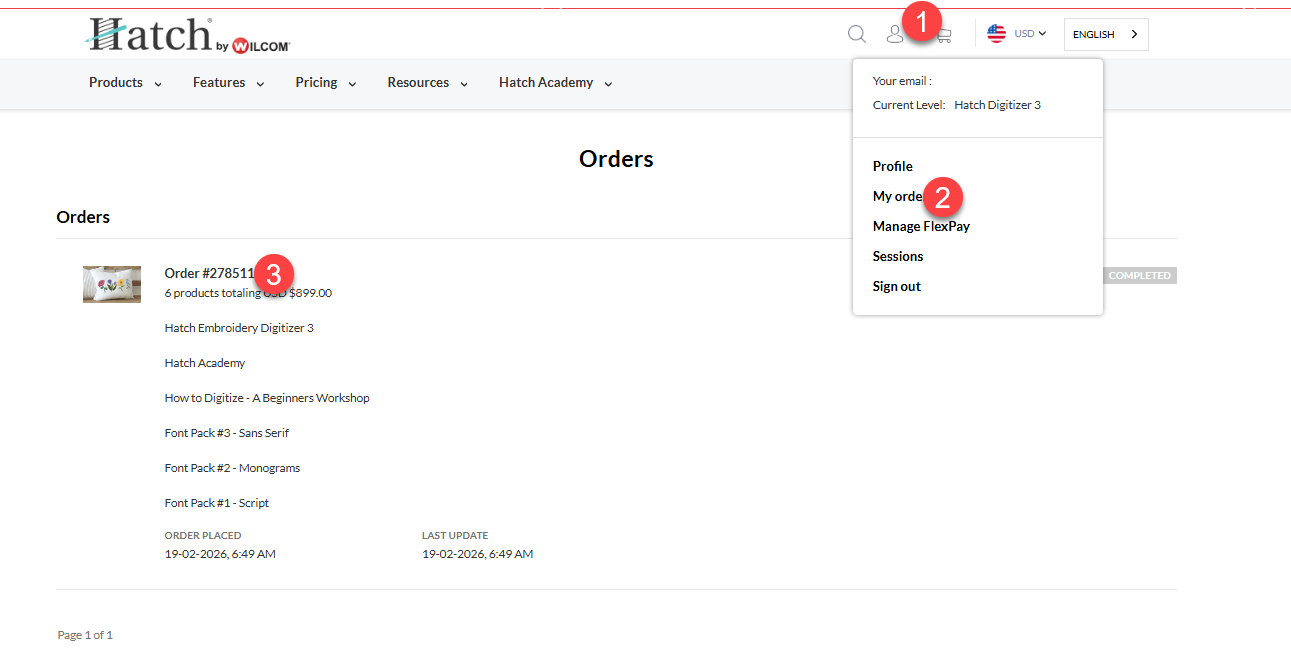Open Manage FlexPay
1291x669 pixels.
click(921, 226)
